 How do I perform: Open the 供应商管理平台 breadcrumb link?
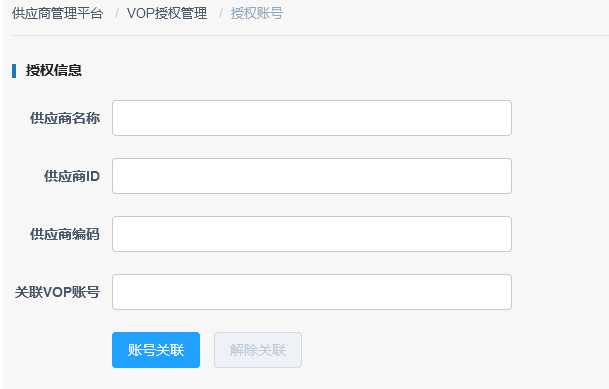click(57, 14)
